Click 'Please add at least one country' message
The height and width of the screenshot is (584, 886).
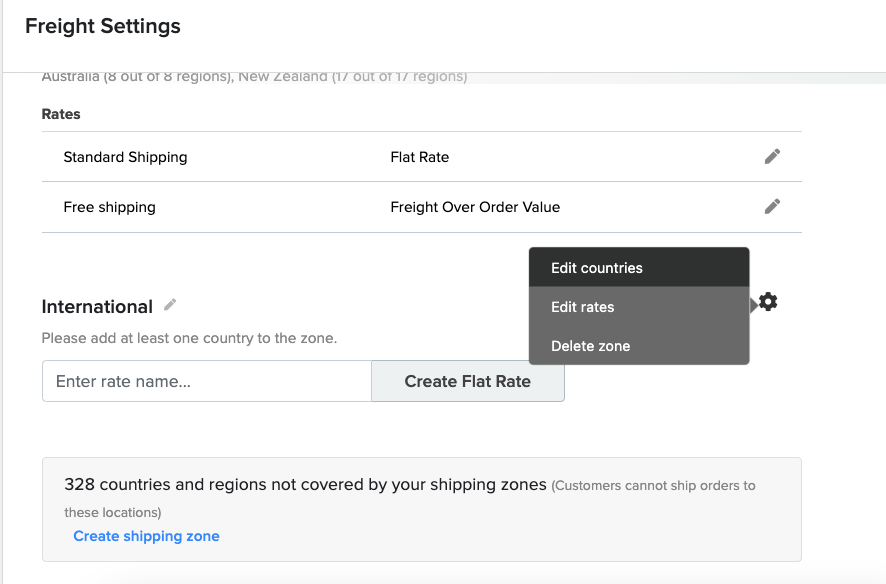coord(189,338)
